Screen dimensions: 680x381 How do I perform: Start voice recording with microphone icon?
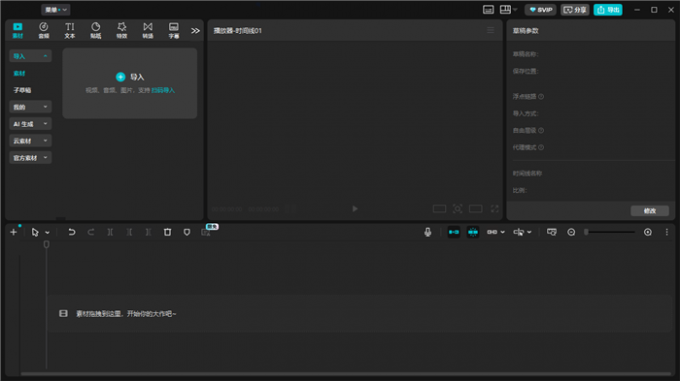(428, 232)
